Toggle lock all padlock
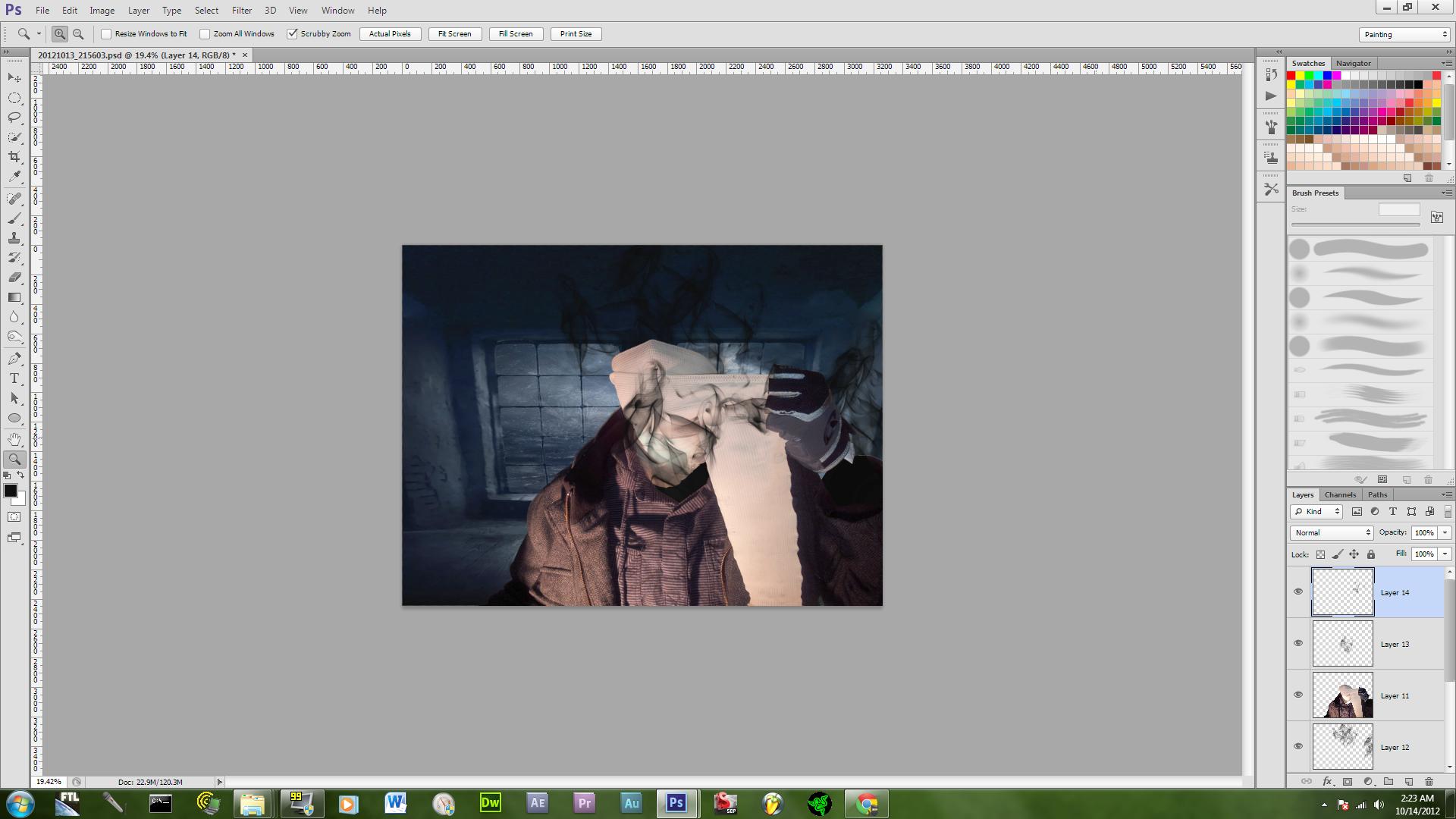The image size is (1456, 819). click(x=1371, y=554)
